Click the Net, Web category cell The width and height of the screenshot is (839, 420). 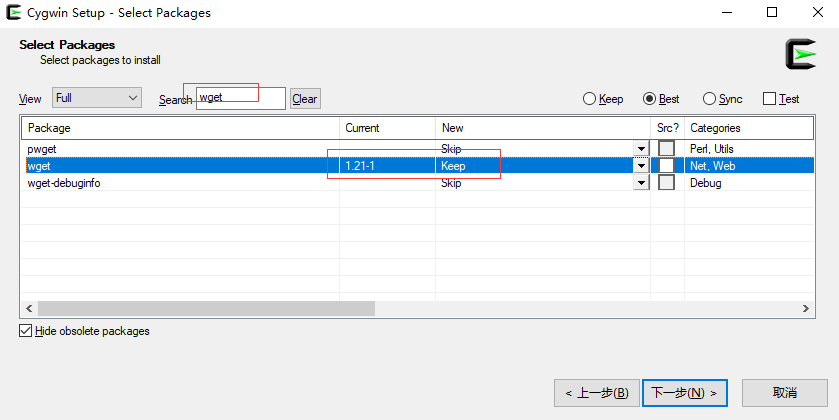coord(713,166)
